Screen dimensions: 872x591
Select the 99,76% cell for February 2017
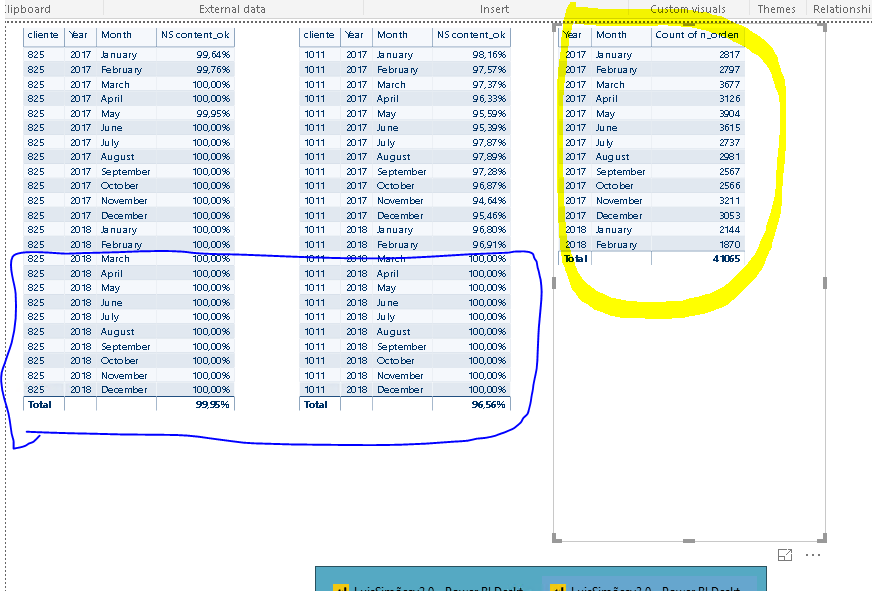tap(213, 69)
